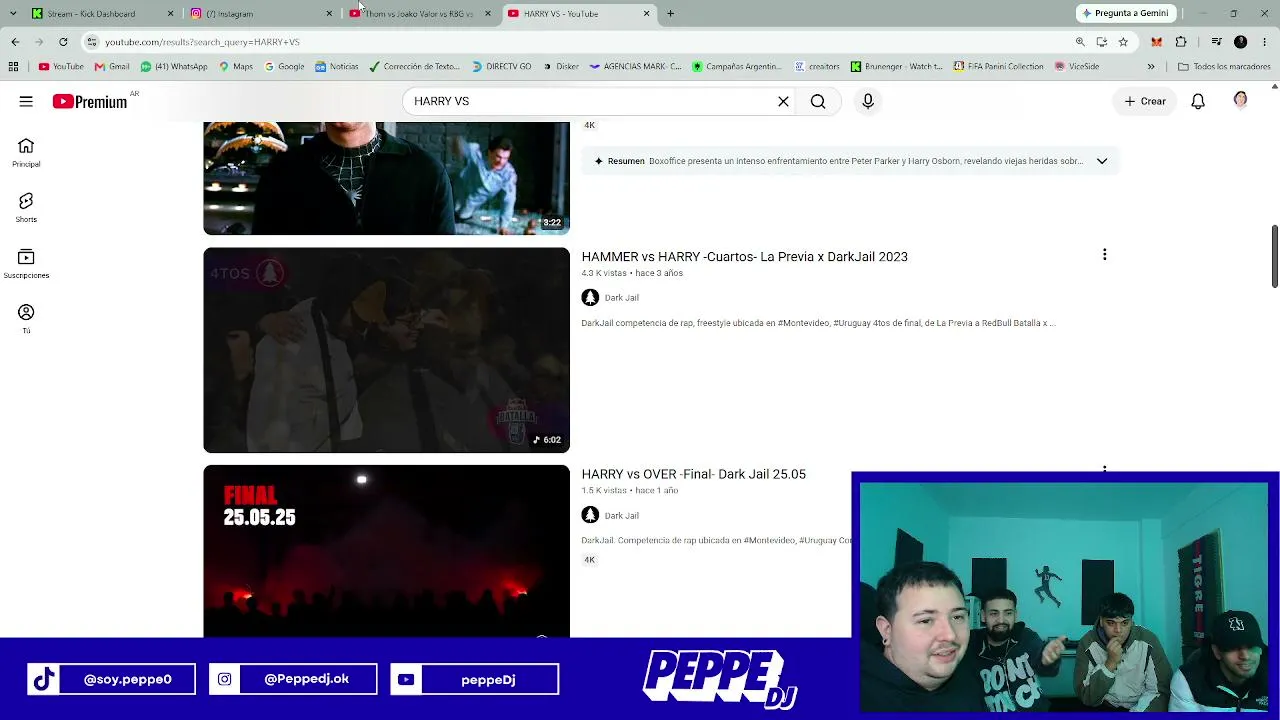1280x720 pixels.
Task: Click the search magnifier button
Action: pyautogui.click(x=818, y=101)
